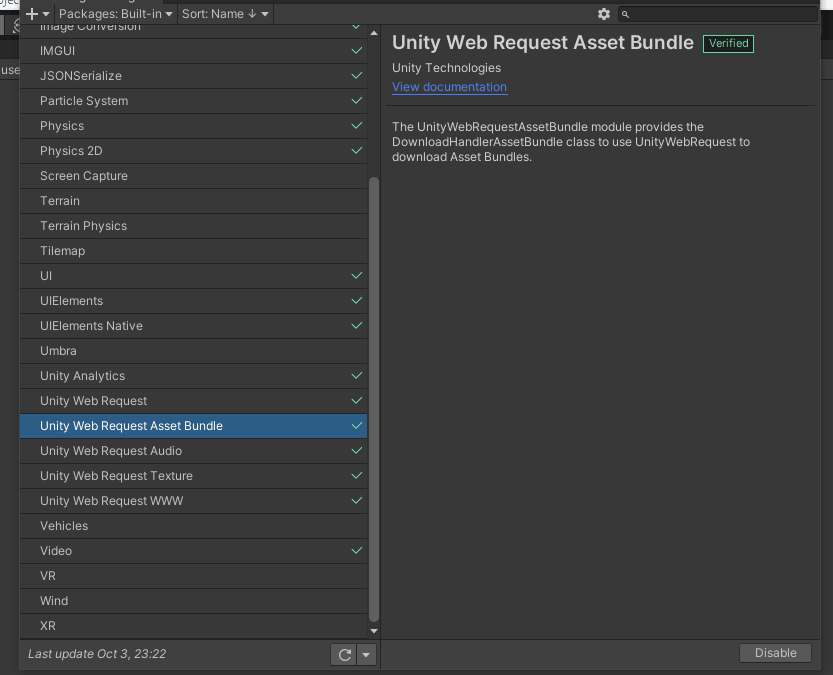Select the XR package
The height and width of the screenshot is (675, 833).
(193, 626)
